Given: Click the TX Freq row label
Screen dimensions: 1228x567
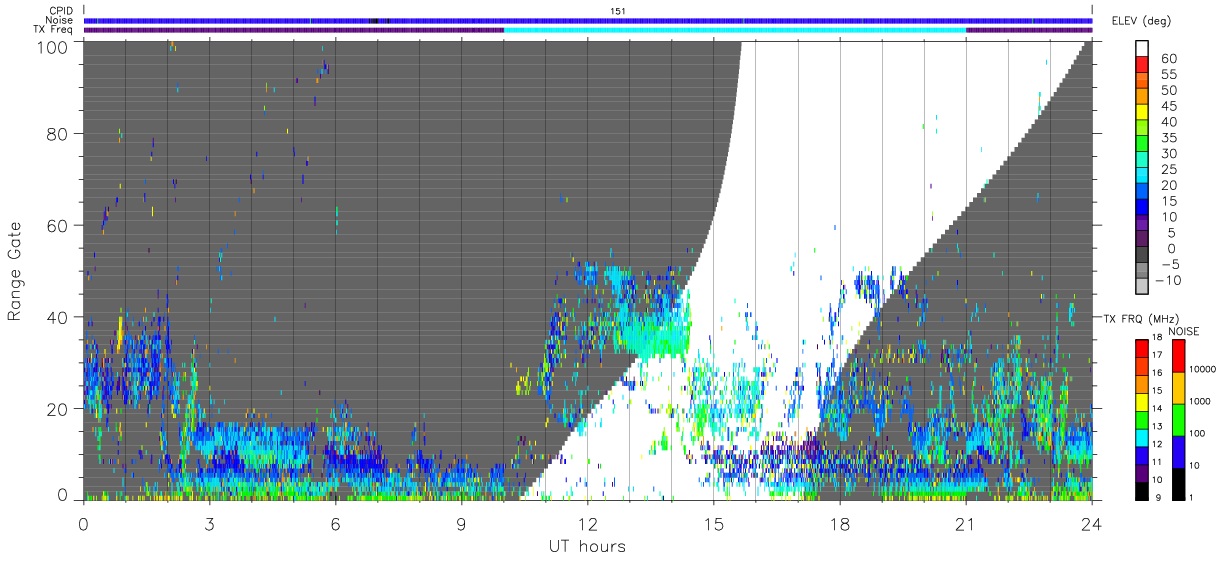Looking at the screenshot, I should [54, 29].
